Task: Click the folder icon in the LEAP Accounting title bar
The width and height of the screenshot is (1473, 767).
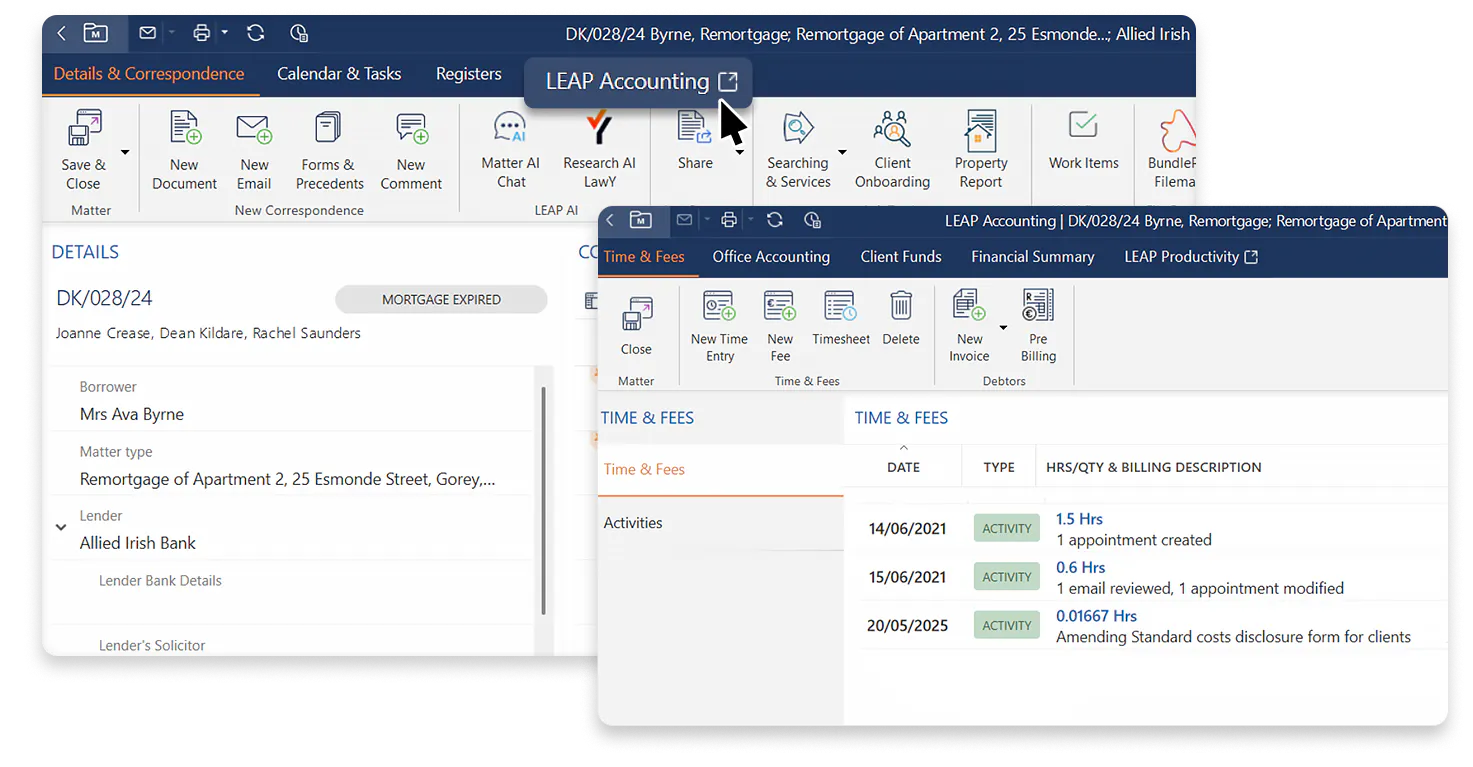Action: point(640,220)
